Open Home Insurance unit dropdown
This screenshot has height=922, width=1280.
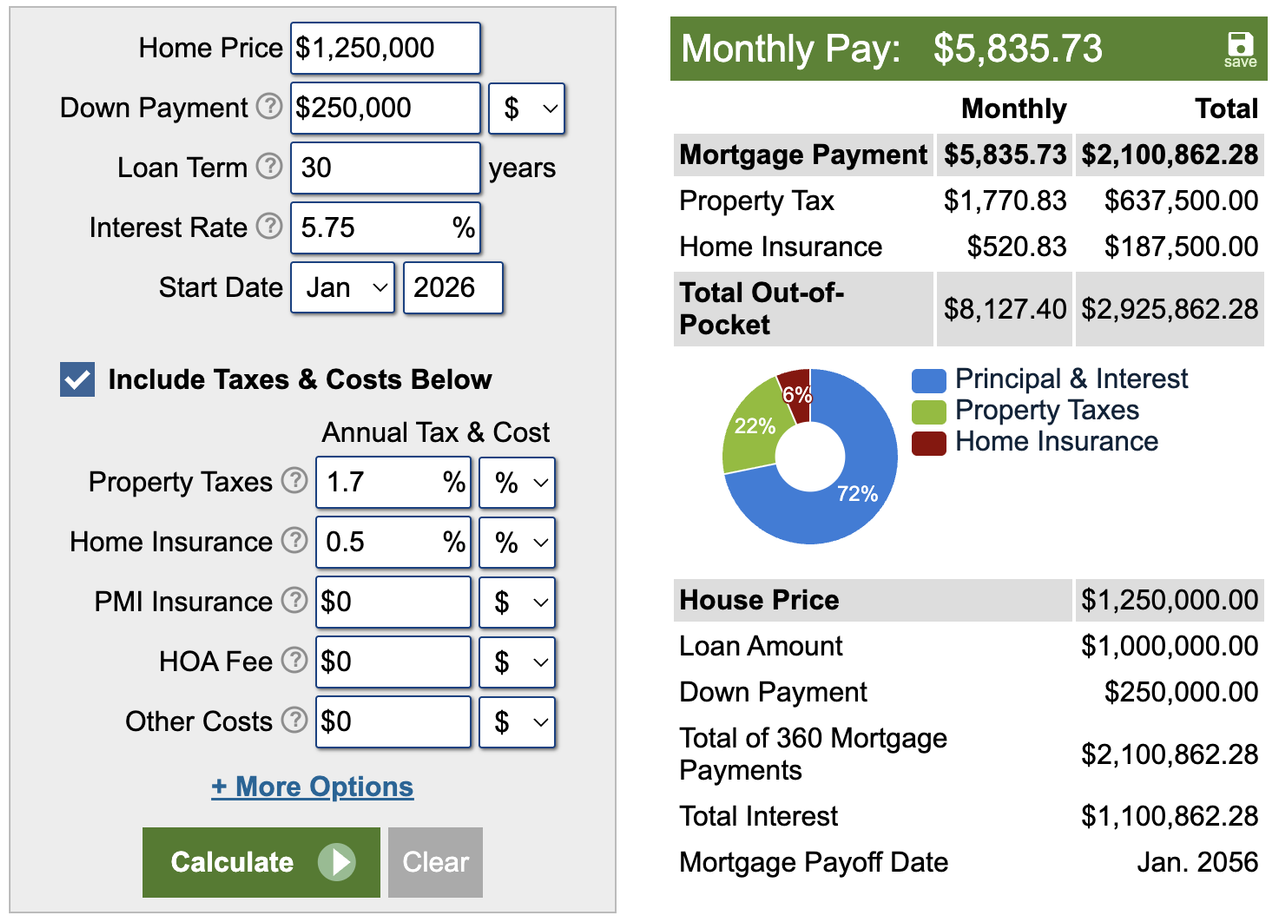click(517, 543)
